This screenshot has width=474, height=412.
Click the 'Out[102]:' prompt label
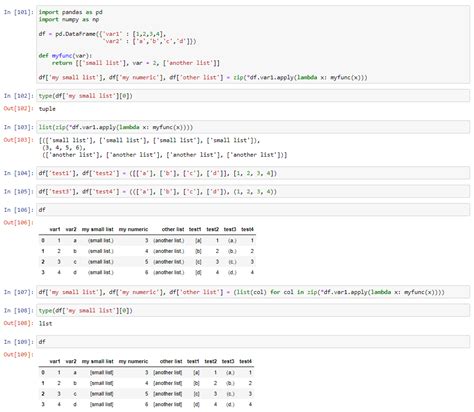(x=19, y=109)
